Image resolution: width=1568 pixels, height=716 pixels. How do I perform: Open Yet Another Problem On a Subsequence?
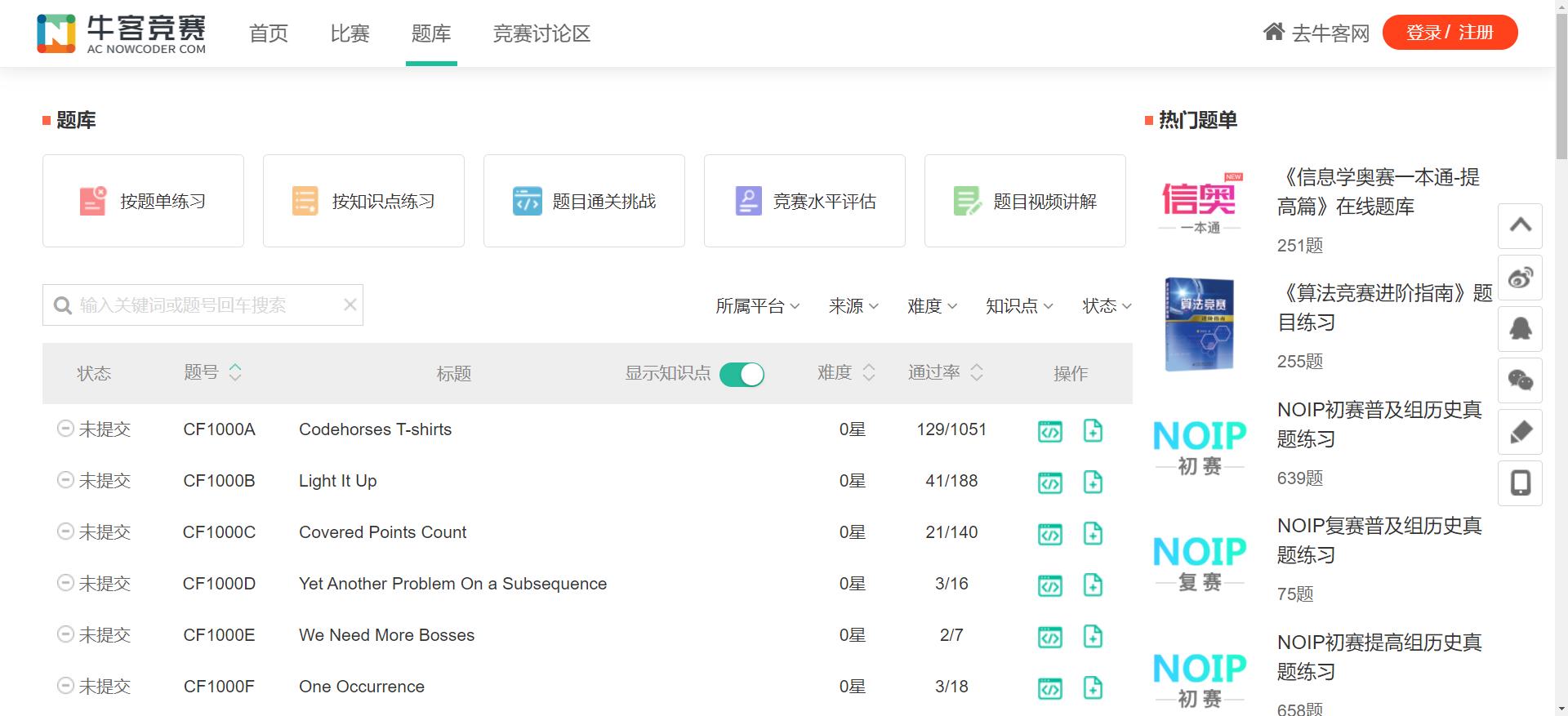pos(452,584)
